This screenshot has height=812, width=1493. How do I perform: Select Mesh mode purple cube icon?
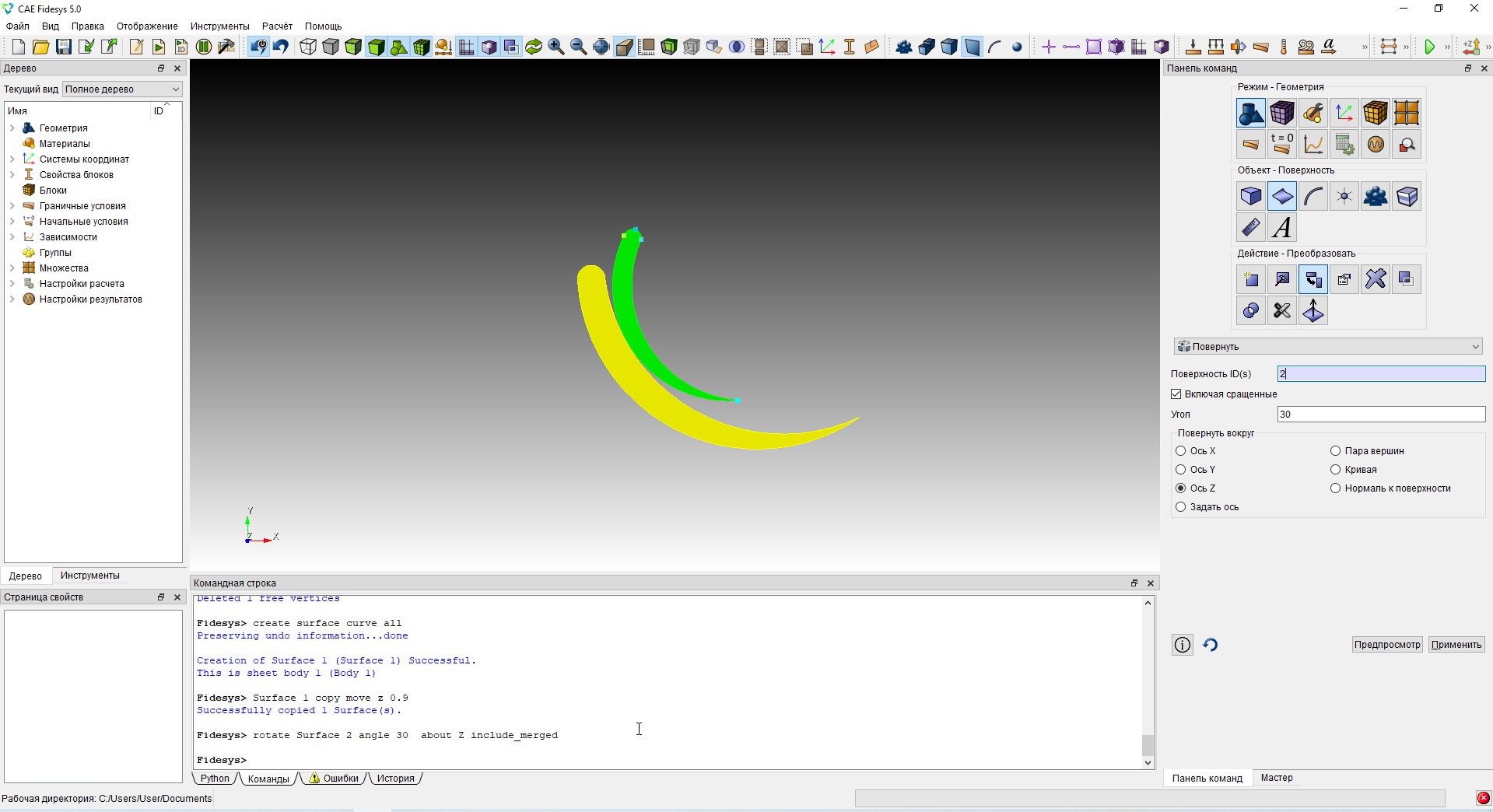[1282, 114]
